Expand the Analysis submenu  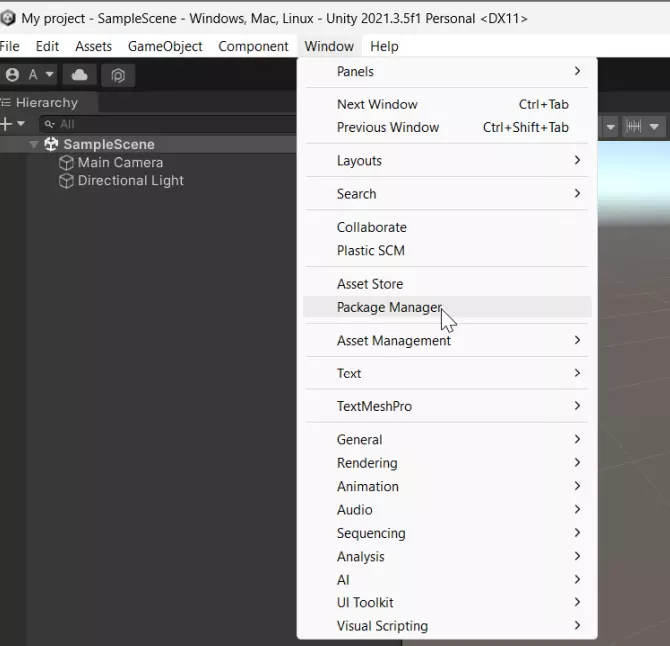pyautogui.click(x=447, y=557)
